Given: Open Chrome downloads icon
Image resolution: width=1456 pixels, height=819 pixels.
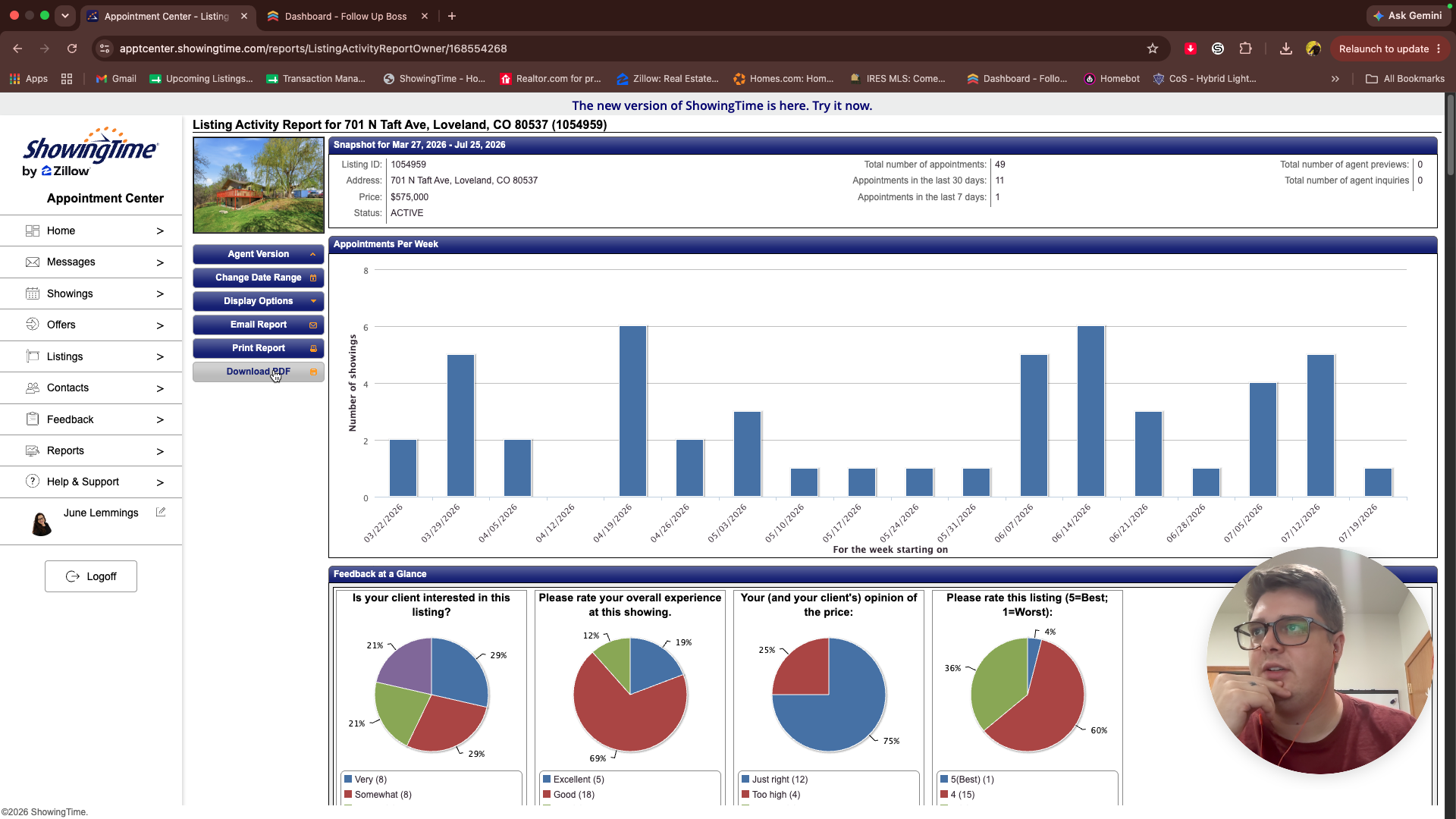Looking at the screenshot, I should 1286,49.
